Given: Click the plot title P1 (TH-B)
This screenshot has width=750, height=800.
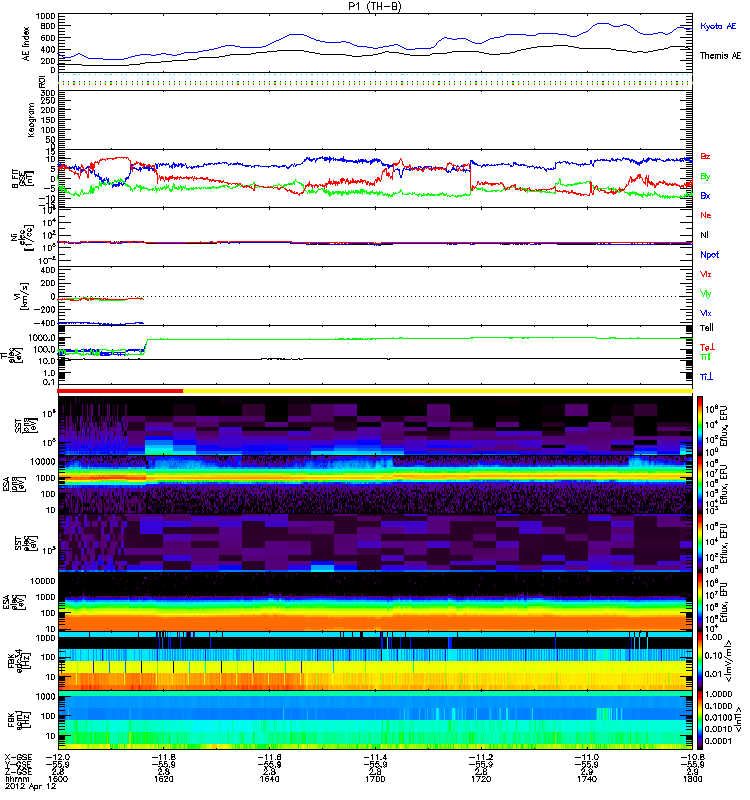Looking at the screenshot, I should [375, 6].
